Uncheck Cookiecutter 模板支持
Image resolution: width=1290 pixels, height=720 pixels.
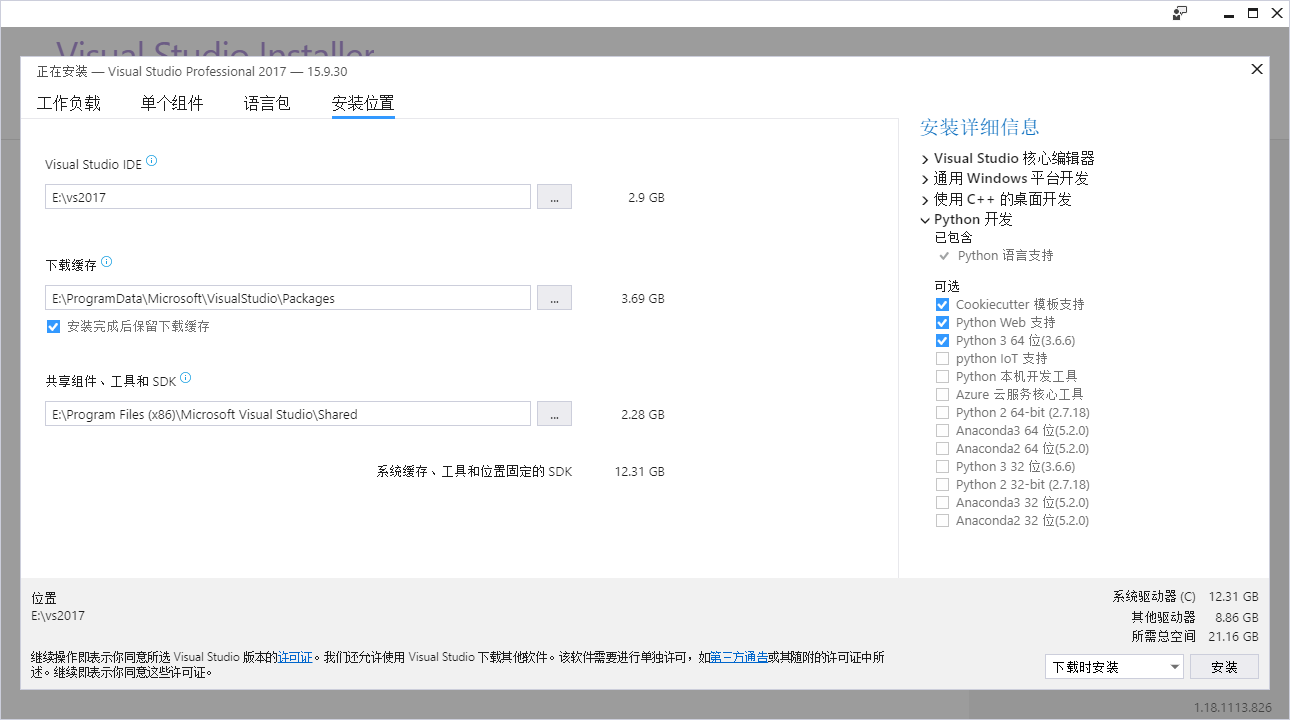tap(942, 304)
